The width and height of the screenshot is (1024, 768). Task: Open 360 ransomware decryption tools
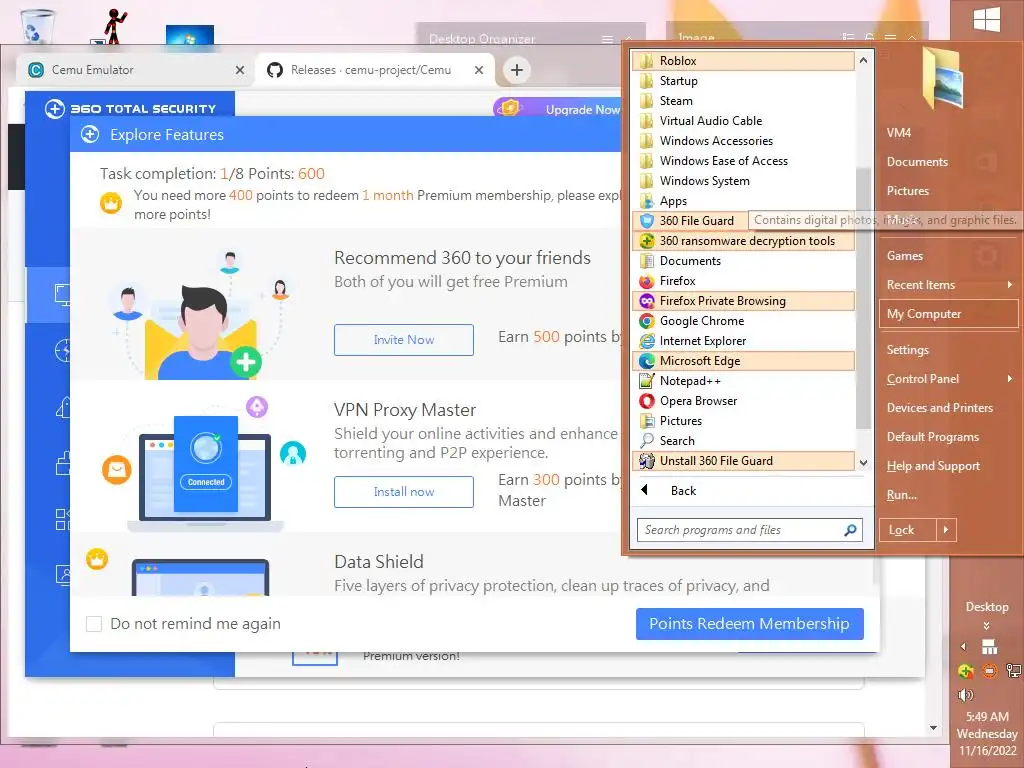click(743, 241)
